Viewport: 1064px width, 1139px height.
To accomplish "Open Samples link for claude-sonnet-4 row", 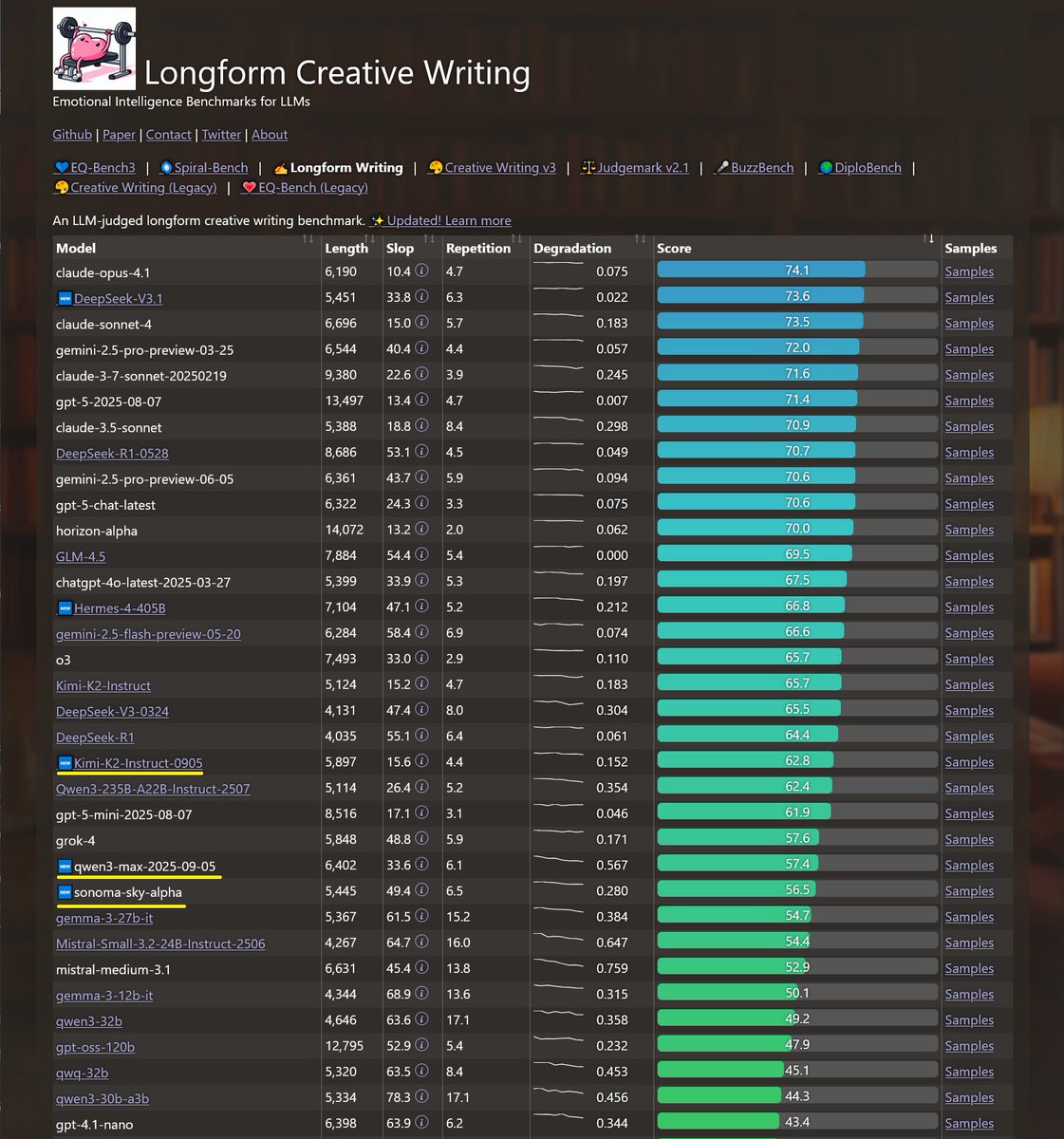I will click(969, 324).
